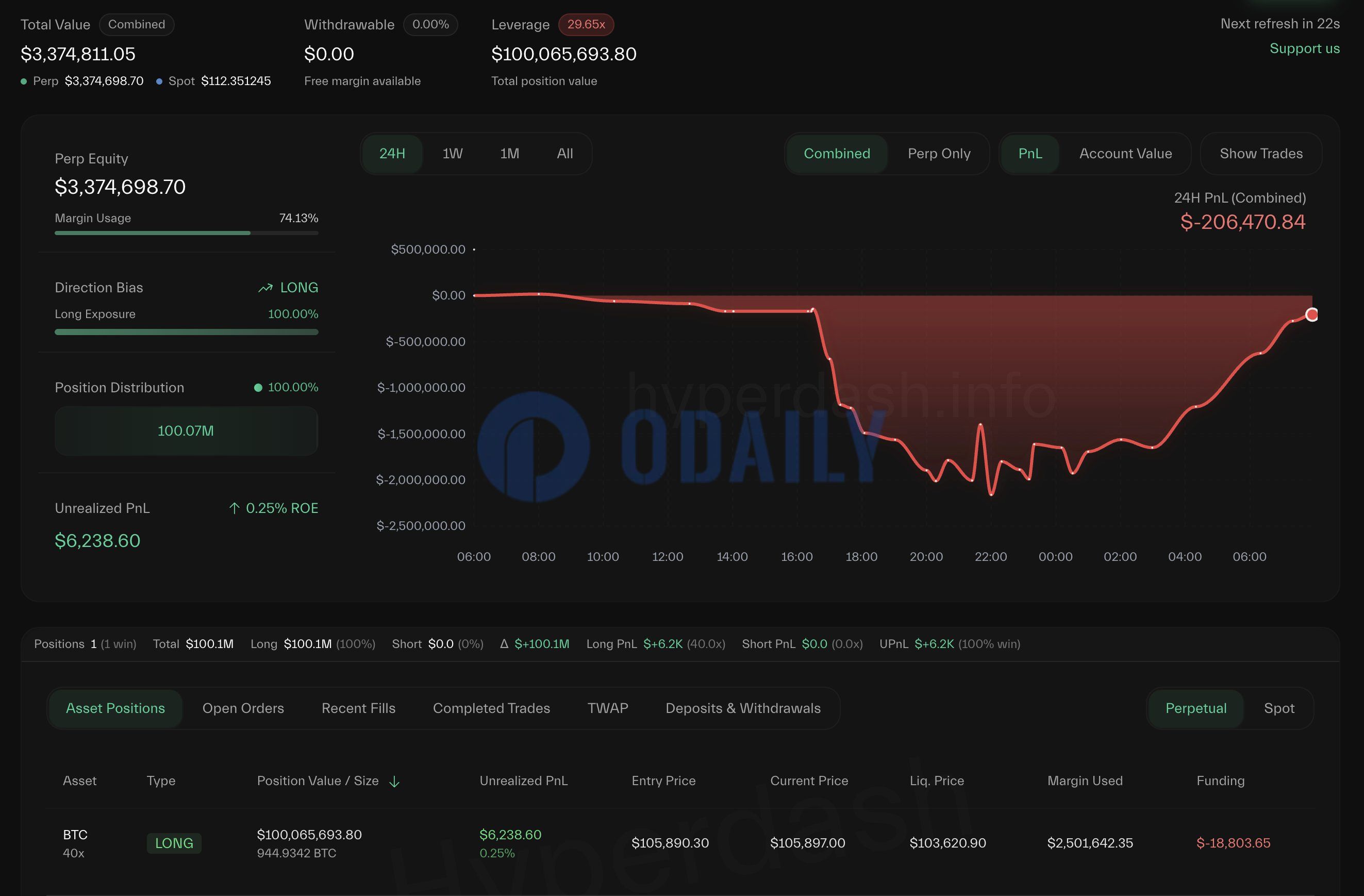Image resolution: width=1364 pixels, height=896 pixels.
Task: Click the sort arrow next to Position Value / Size
Action: (x=394, y=782)
